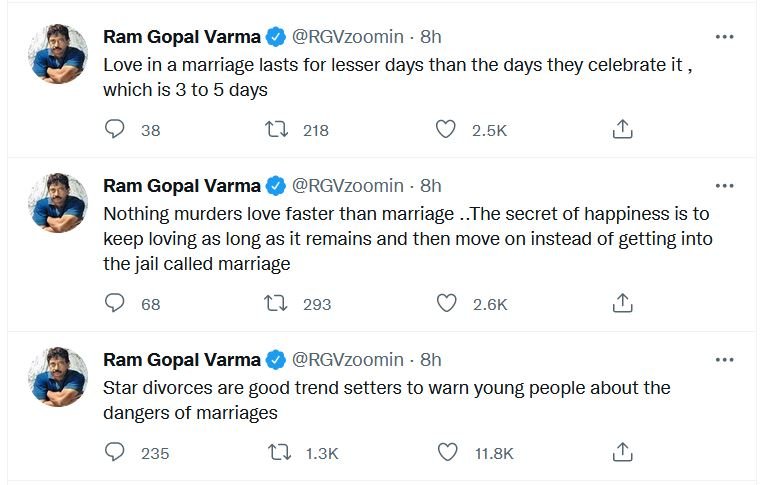764x485 pixels.
Task: Reply to the 'Love in a marriage' tweet
Action: pyautogui.click(x=115, y=129)
